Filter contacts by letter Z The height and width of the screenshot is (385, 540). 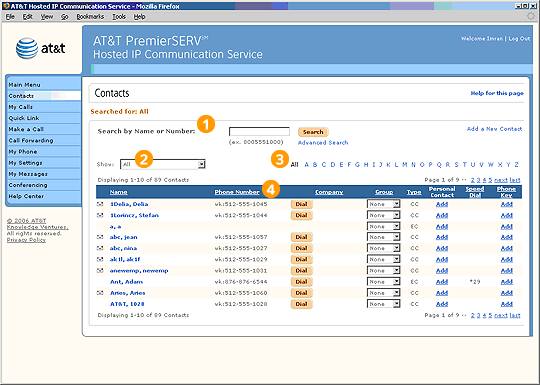click(x=517, y=165)
